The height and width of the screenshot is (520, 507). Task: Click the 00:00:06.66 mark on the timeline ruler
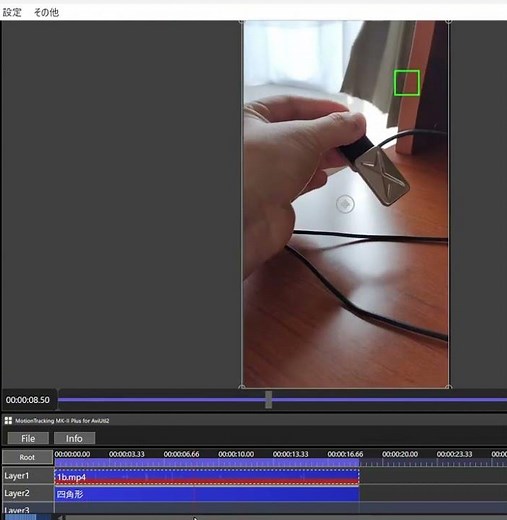[181, 454]
